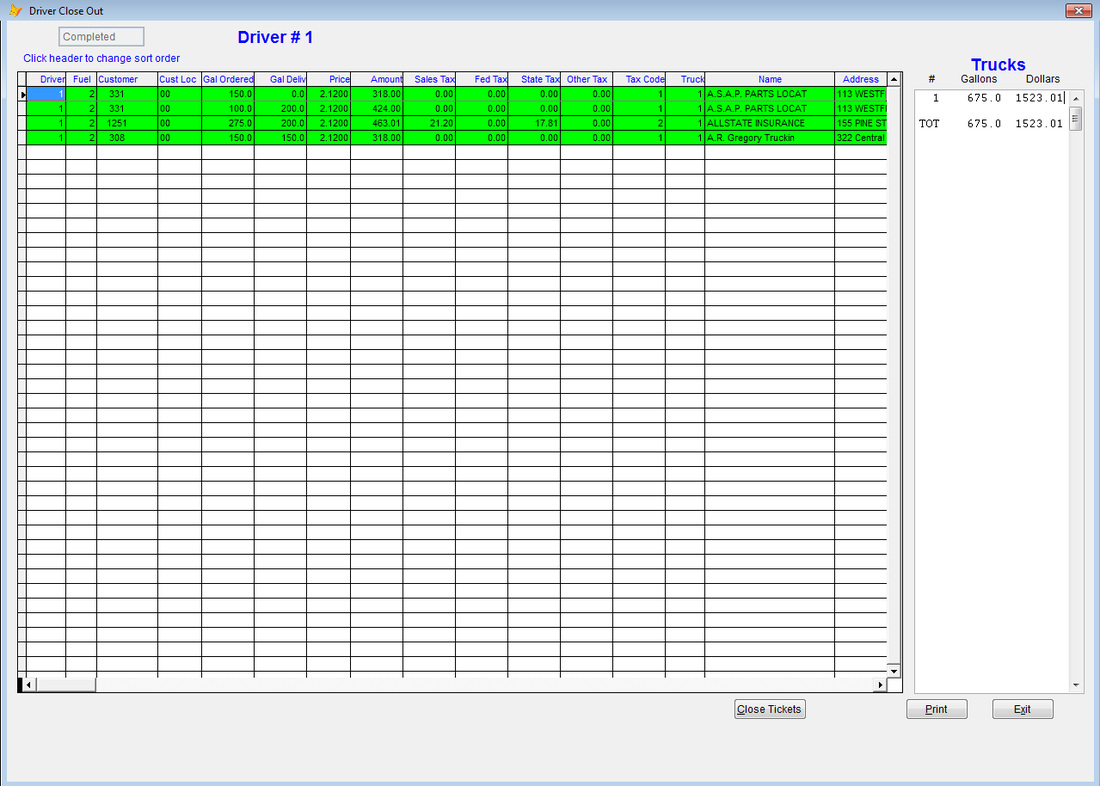Click truck 1 dollars 1523.01 top row
1100x786 pixels.
point(1039,98)
